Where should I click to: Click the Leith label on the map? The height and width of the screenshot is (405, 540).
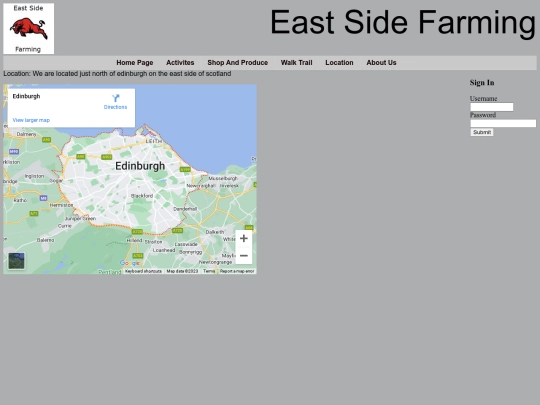pyautogui.click(x=154, y=141)
